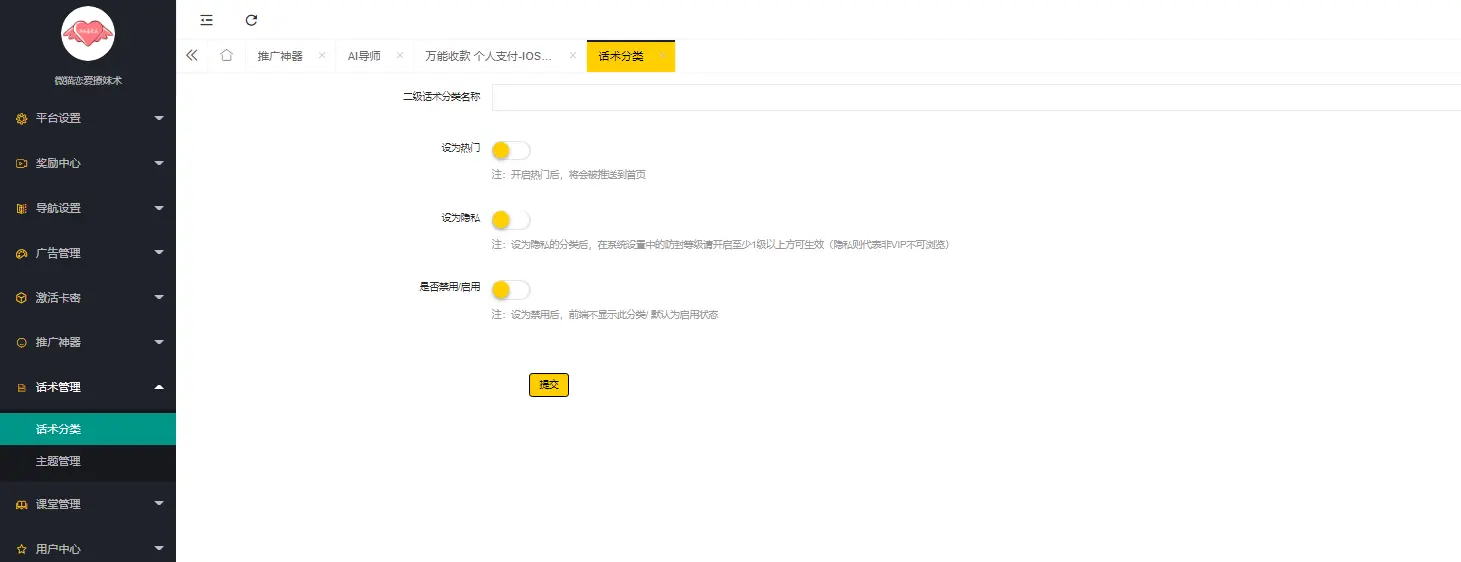Click the 平台设置 gear icon
The image size is (1461, 562).
coord(21,118)
